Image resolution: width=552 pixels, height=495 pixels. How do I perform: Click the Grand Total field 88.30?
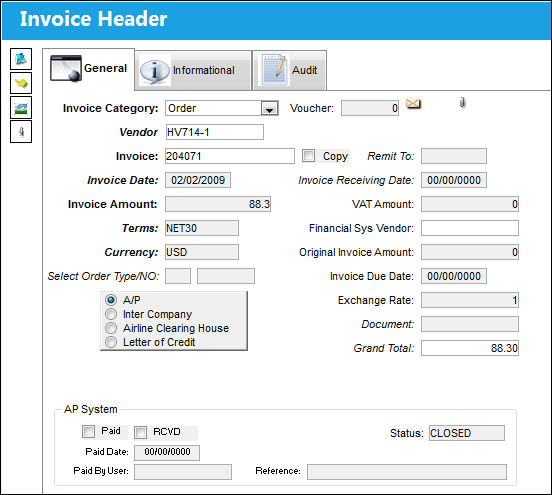point(470,348)
